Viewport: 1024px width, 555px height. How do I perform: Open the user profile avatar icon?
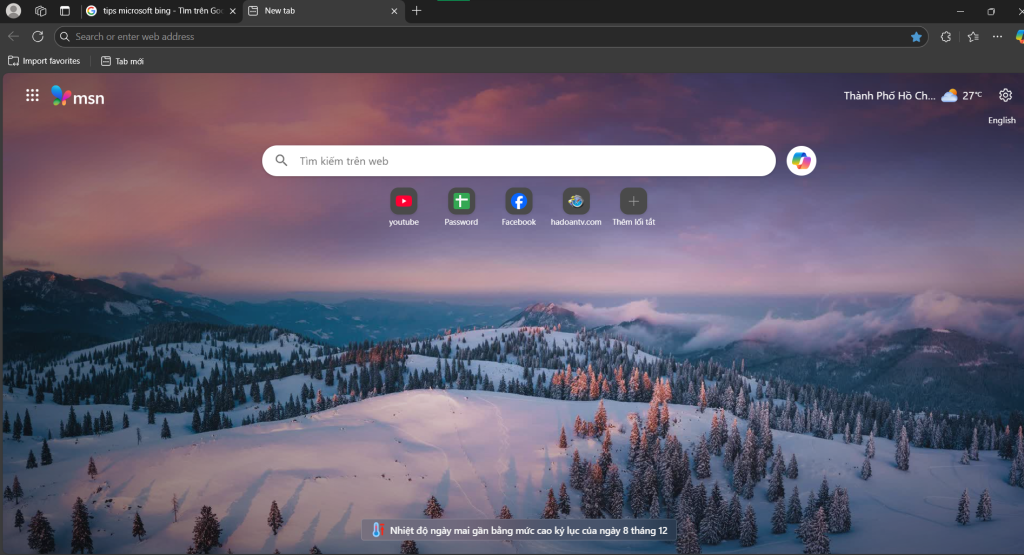(x=14, y=11)
